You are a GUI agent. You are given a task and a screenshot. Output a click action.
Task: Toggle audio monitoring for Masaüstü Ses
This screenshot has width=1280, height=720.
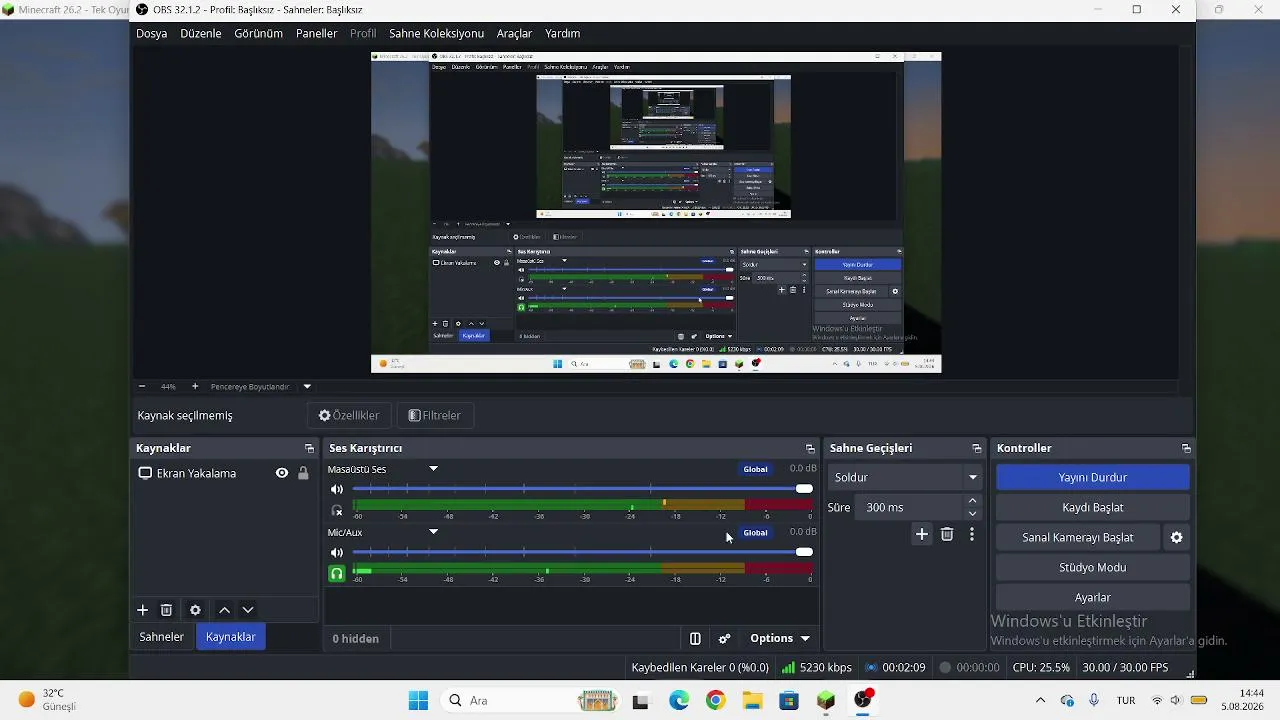tap(337, 510)
